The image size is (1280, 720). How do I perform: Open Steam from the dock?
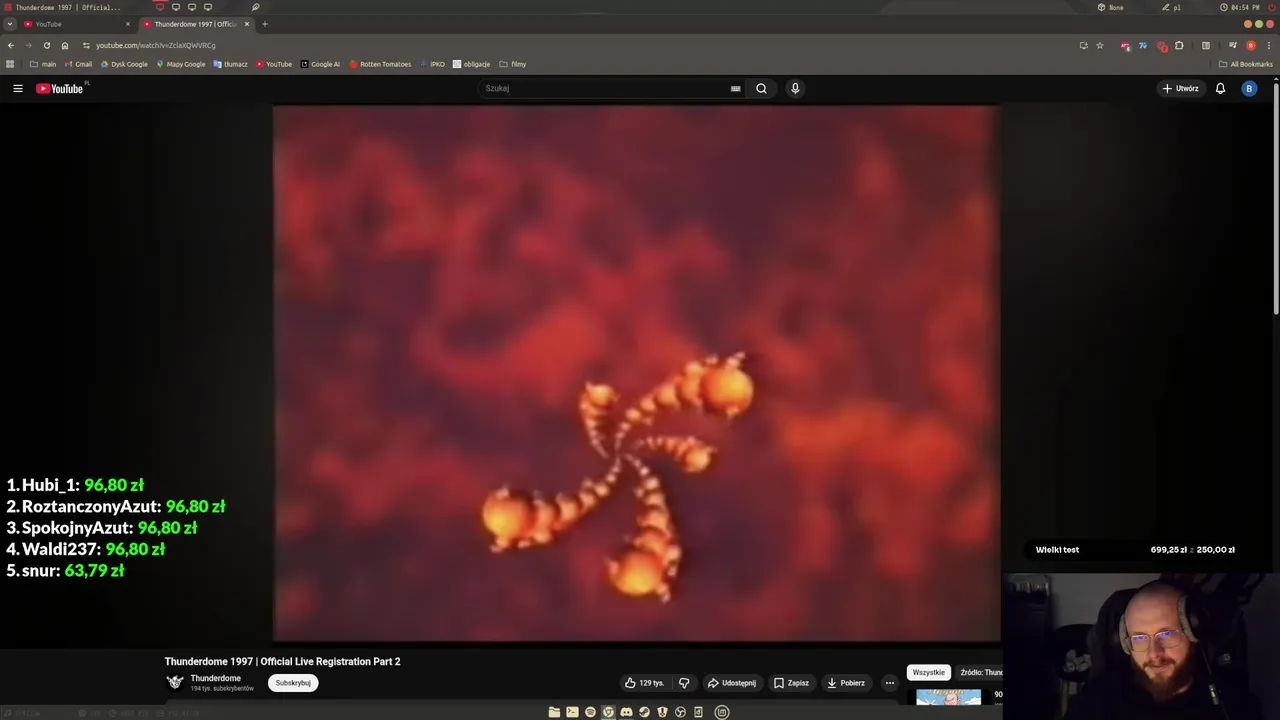tap(644, 712)
